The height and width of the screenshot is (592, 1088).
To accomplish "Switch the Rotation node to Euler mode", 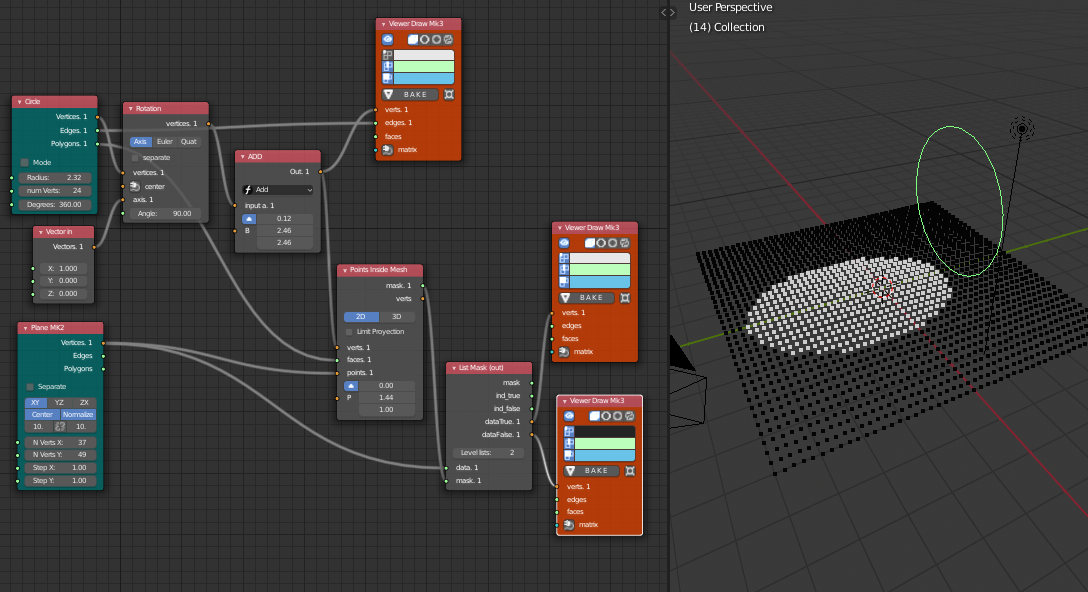I will [165, 142].
